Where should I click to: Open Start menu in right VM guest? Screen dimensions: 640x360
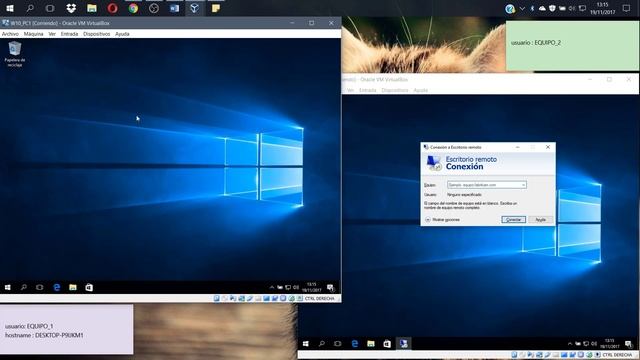pos(306,344)
